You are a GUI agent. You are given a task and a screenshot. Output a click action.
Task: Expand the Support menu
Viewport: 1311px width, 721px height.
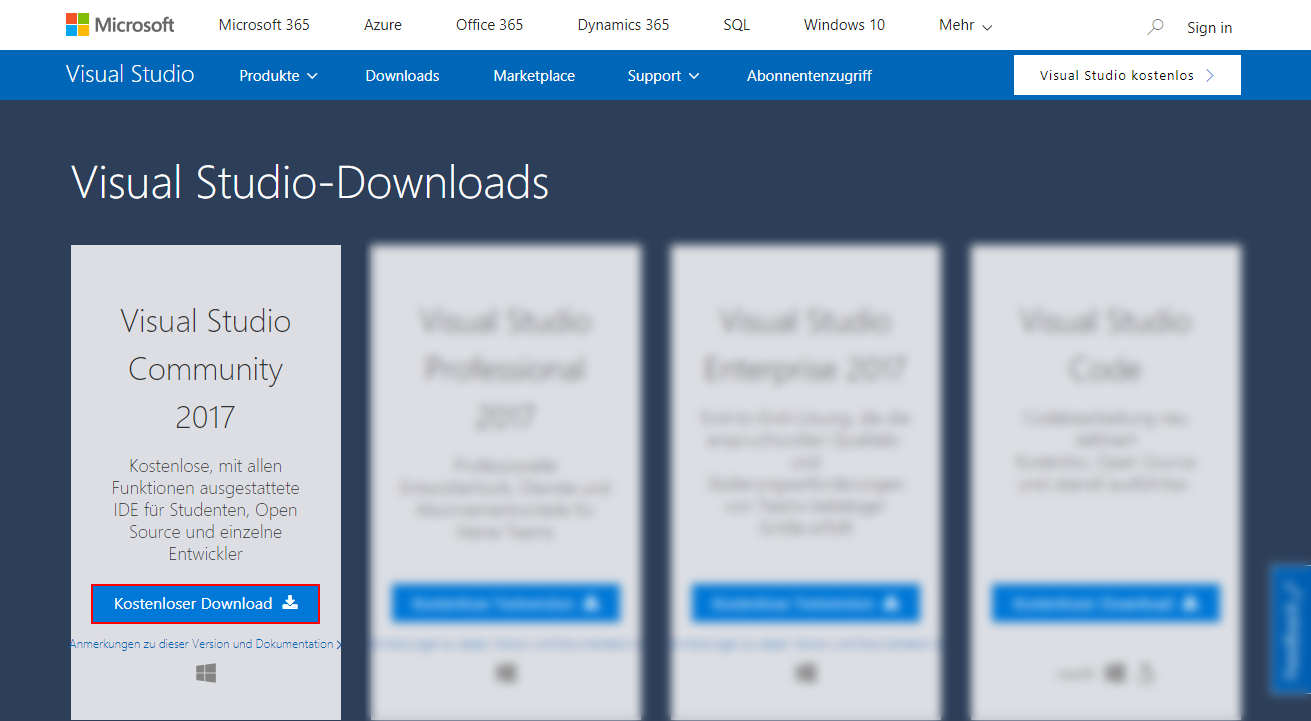click(663, 76)
